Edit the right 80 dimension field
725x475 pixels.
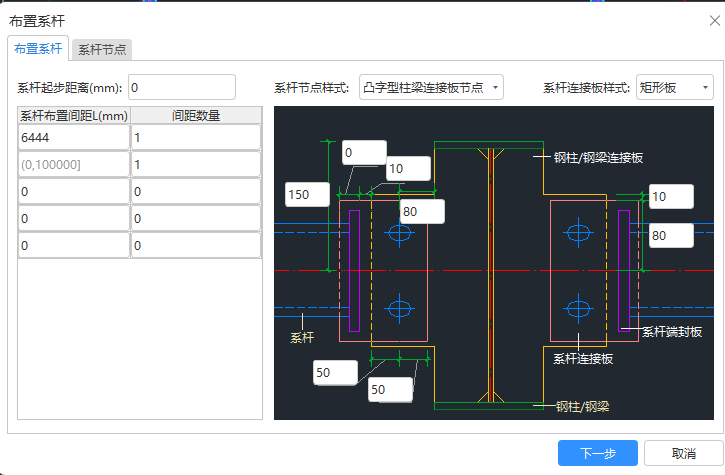coord(671,235)
